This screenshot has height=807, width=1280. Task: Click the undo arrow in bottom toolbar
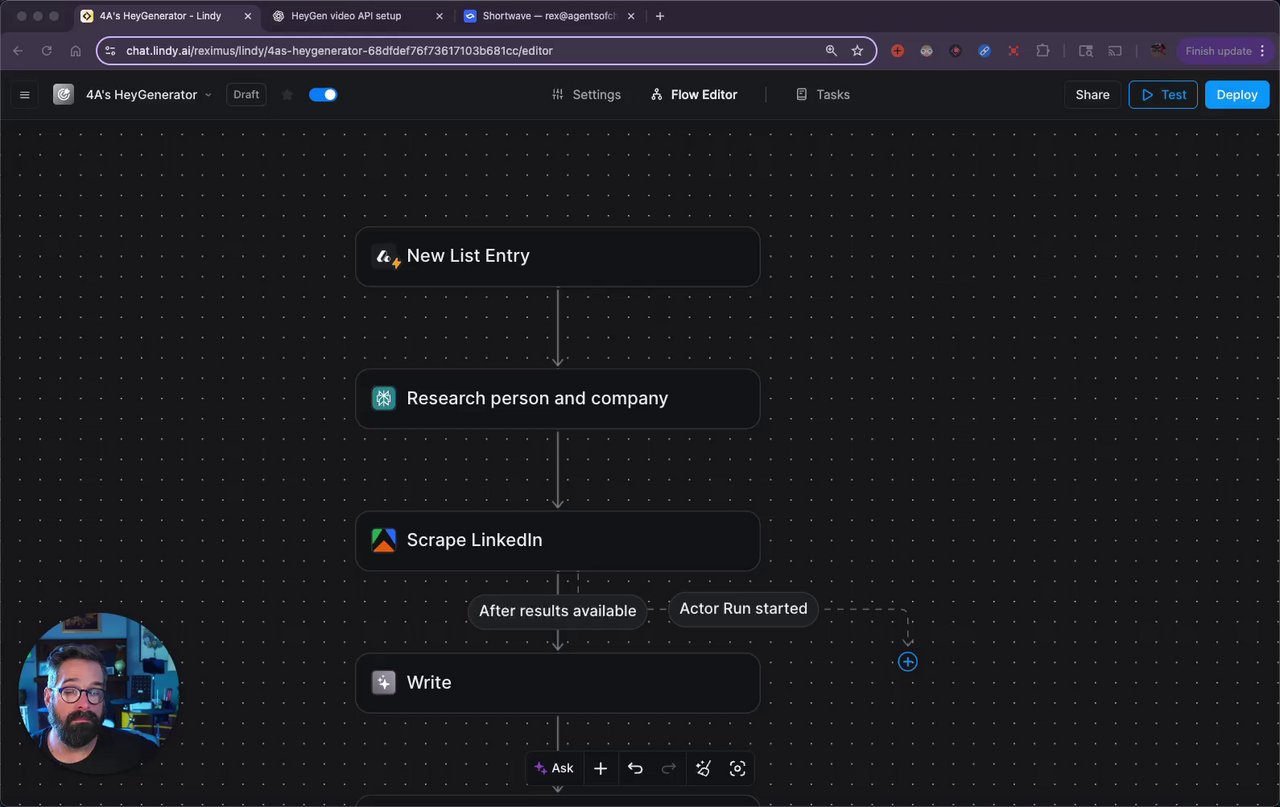(x=635, y=768)
